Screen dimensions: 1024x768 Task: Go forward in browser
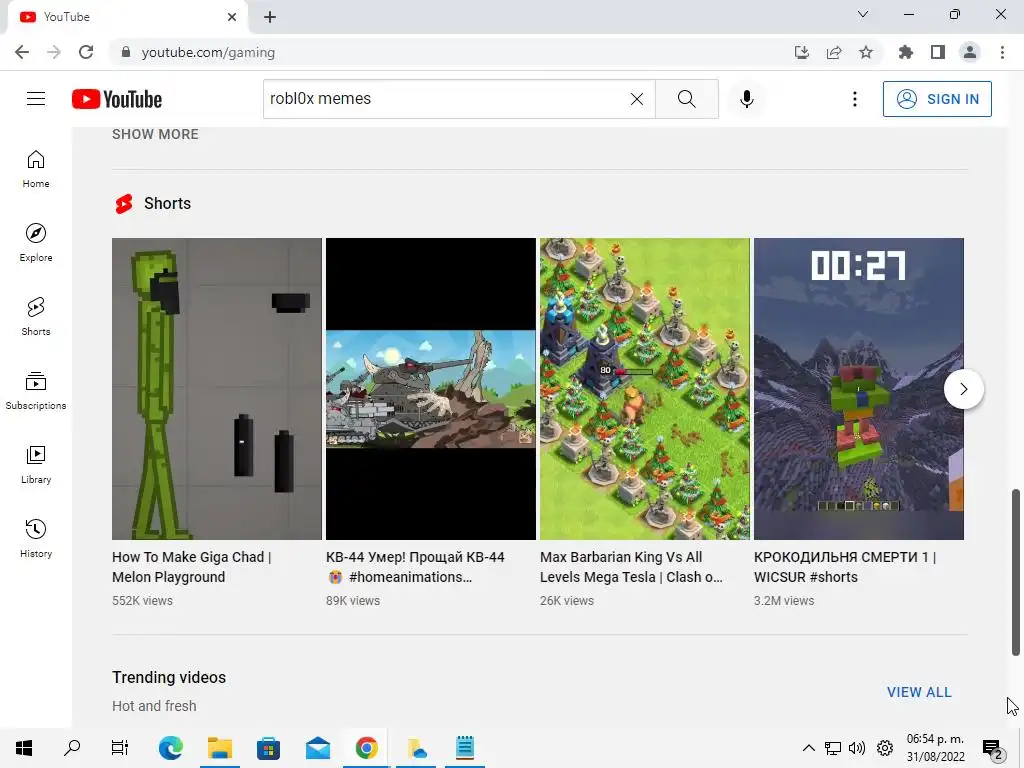54,52
